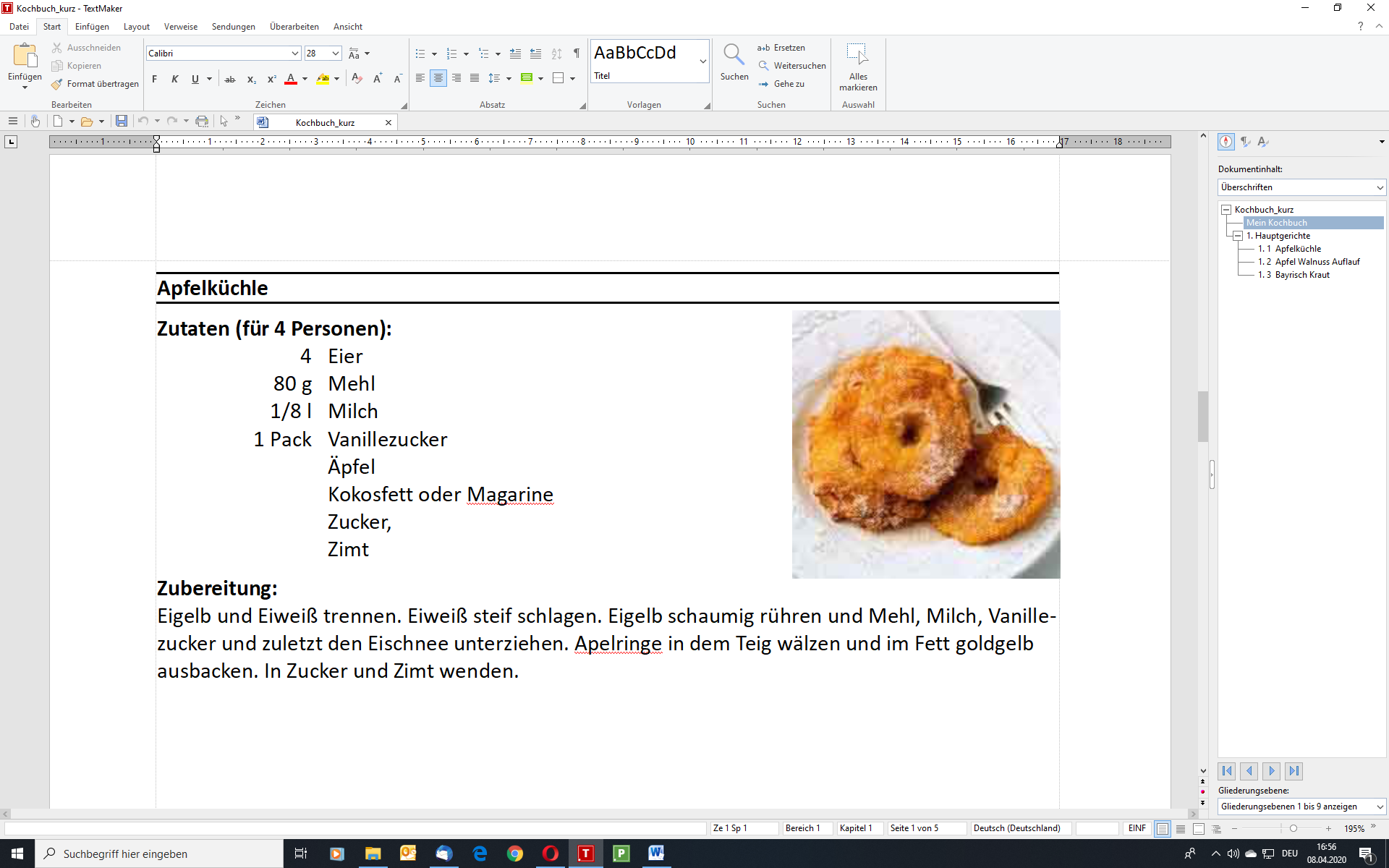Image resolution: width=1389 pixels, height=868 pixels.
Task: Open the Überschriften document content dropdown
Action: tap(1380, 187)
